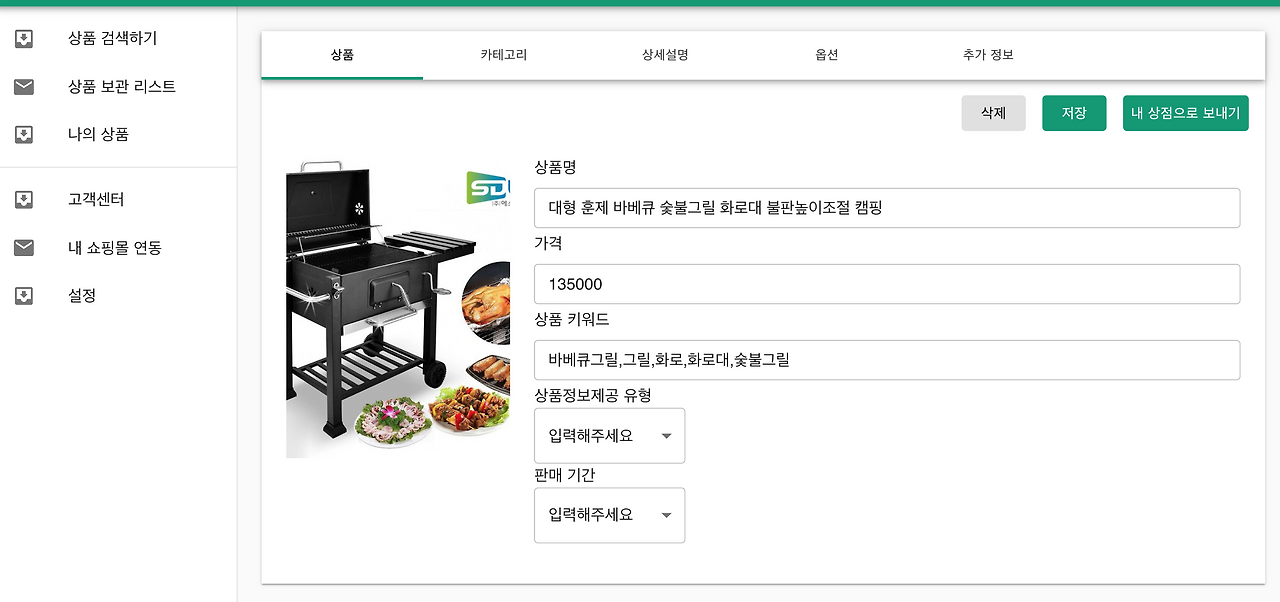This screenshot has width=1280, height=602.
Task: Click the 상품 키워드 input field
Action: point(887,360)
